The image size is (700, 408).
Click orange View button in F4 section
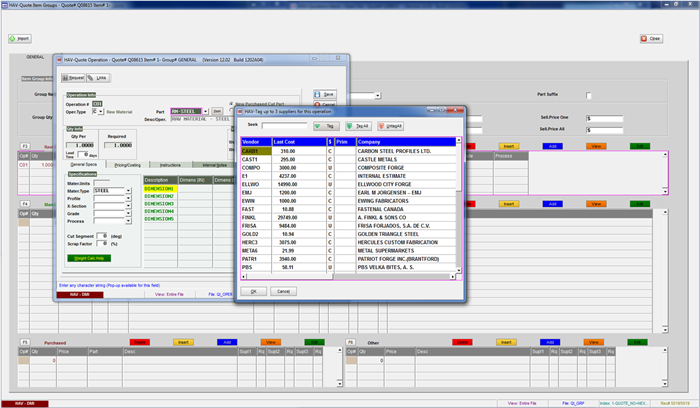click(x=596, y=204)
